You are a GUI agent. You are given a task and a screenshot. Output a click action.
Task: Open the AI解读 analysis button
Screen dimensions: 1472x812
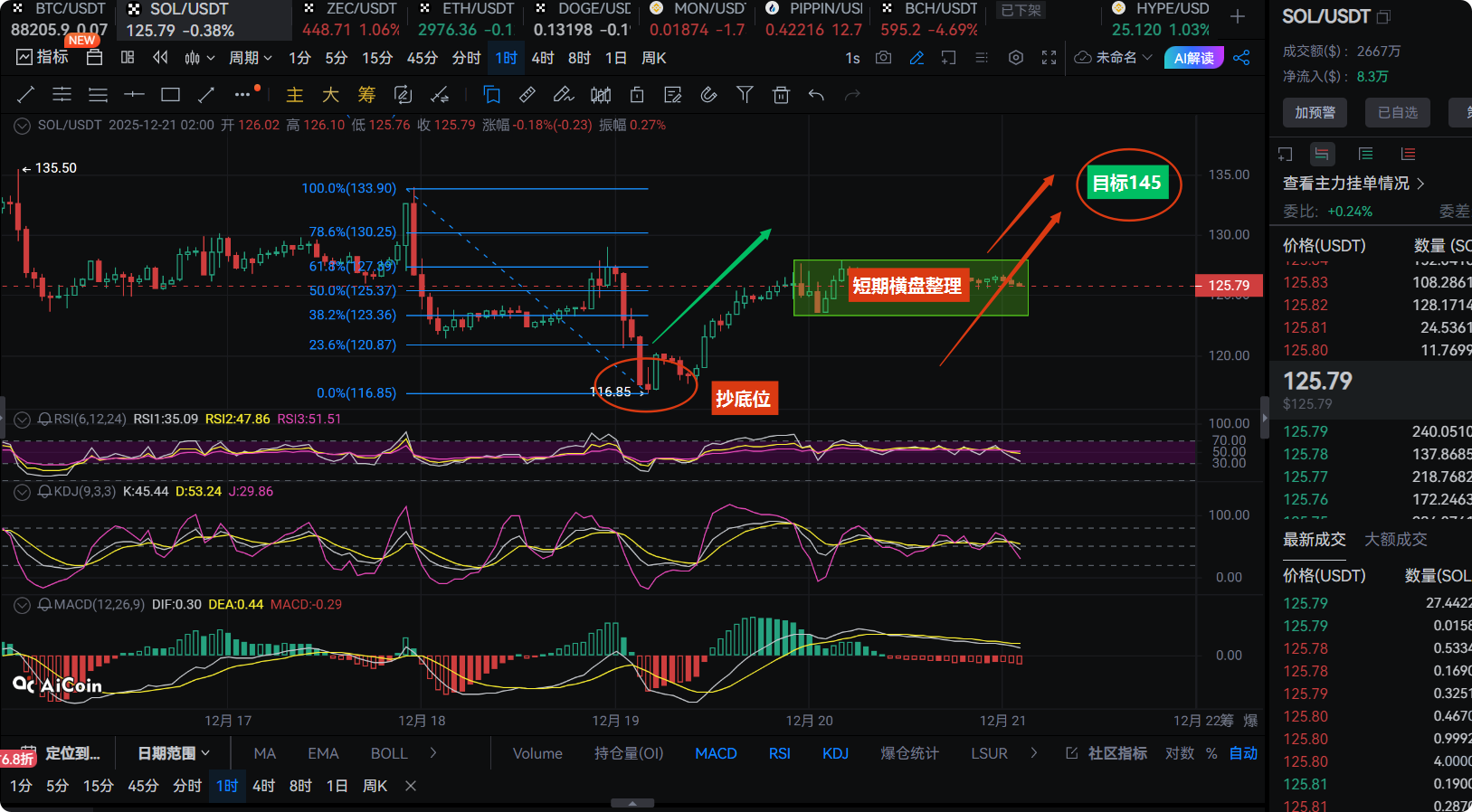pyautogui.click(x=1193, y=58)
